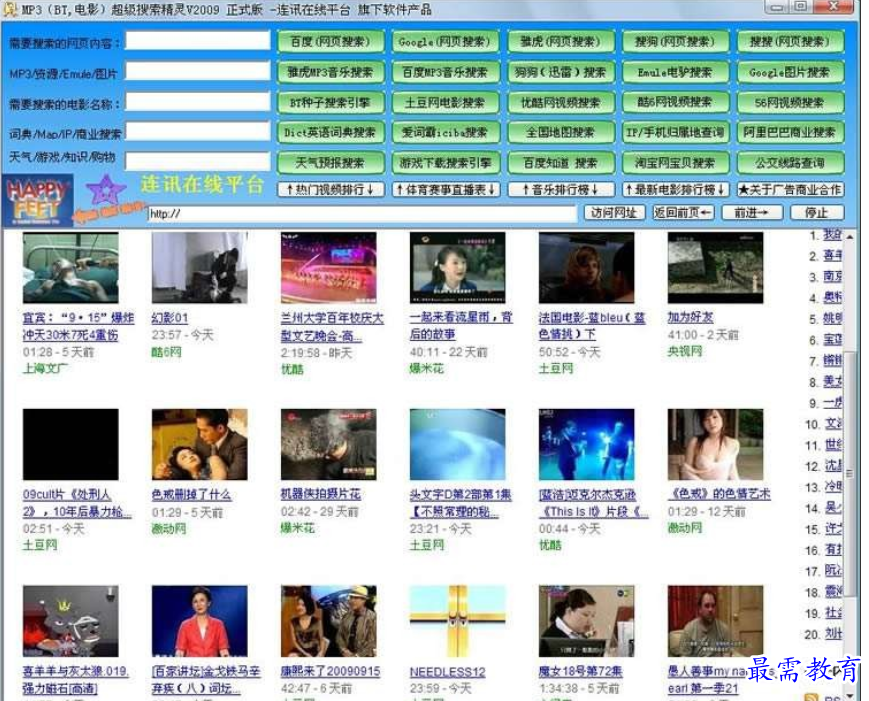Click the IP/手机归属地查询 button
This screenshot has height=701, width=869.
(x=675, y=132)
